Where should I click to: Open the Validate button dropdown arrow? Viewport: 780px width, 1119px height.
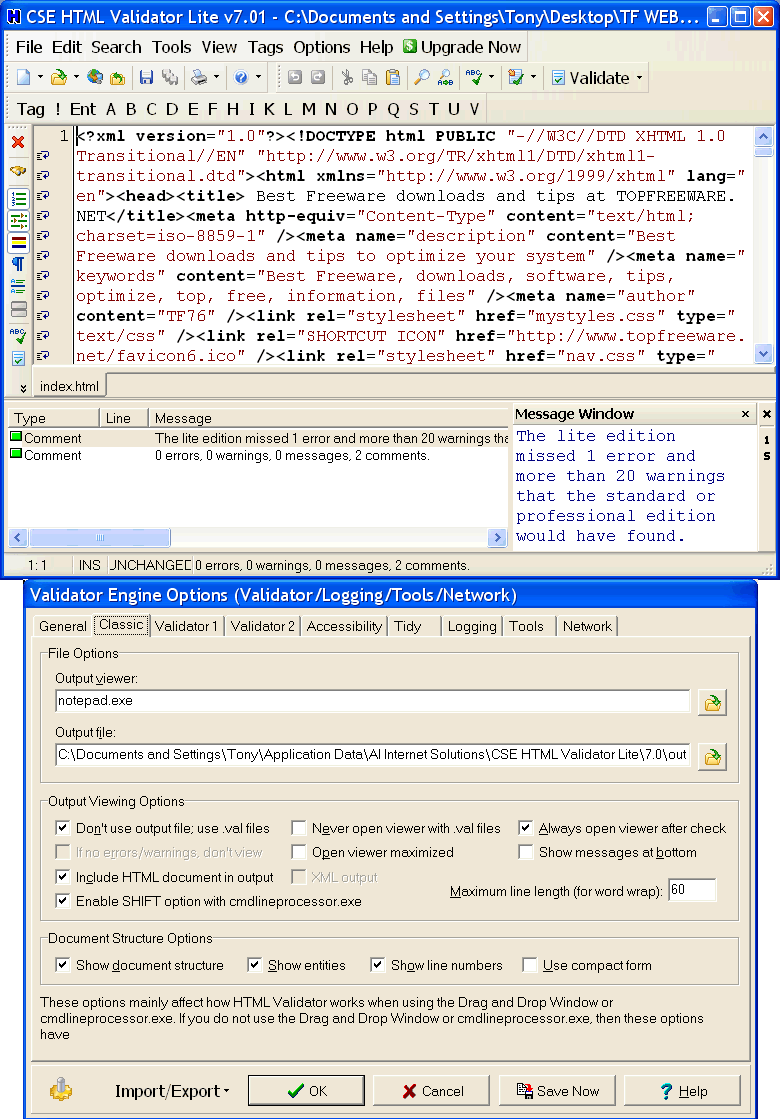639,78
